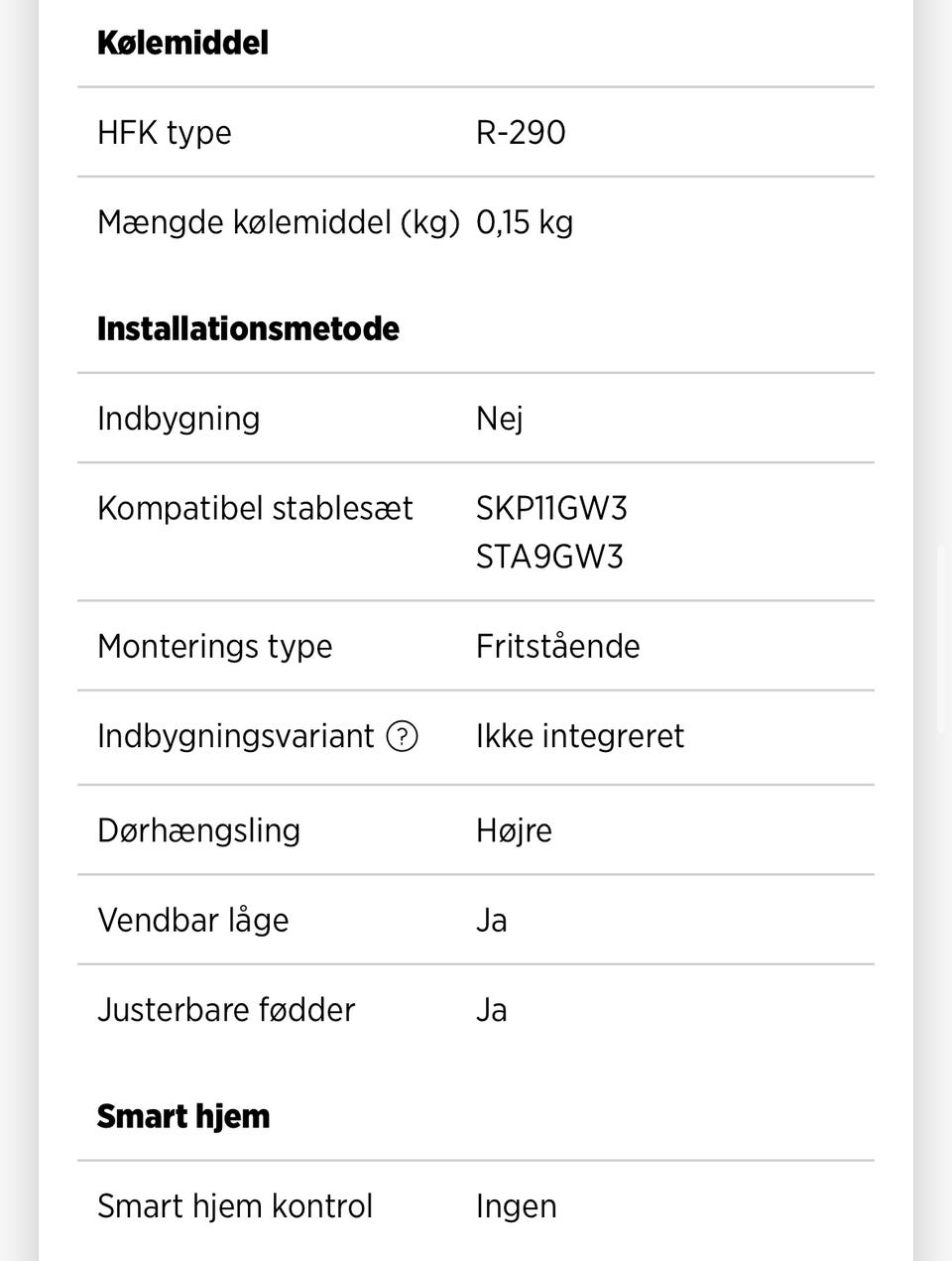This screenshot has height=1261, width=952.
Task: Click the Installationsmetode section heading
Action: click(x=248, y=328)
